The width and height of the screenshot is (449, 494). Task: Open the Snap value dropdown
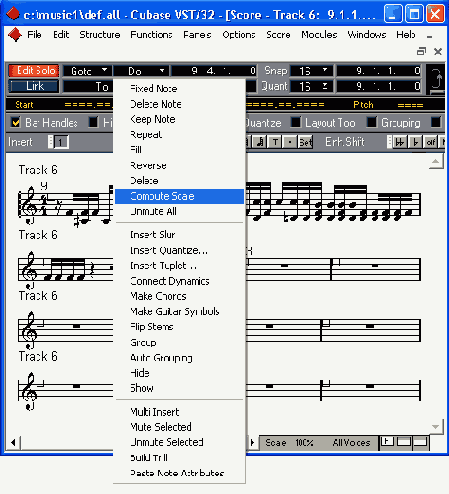pos(312,71)
